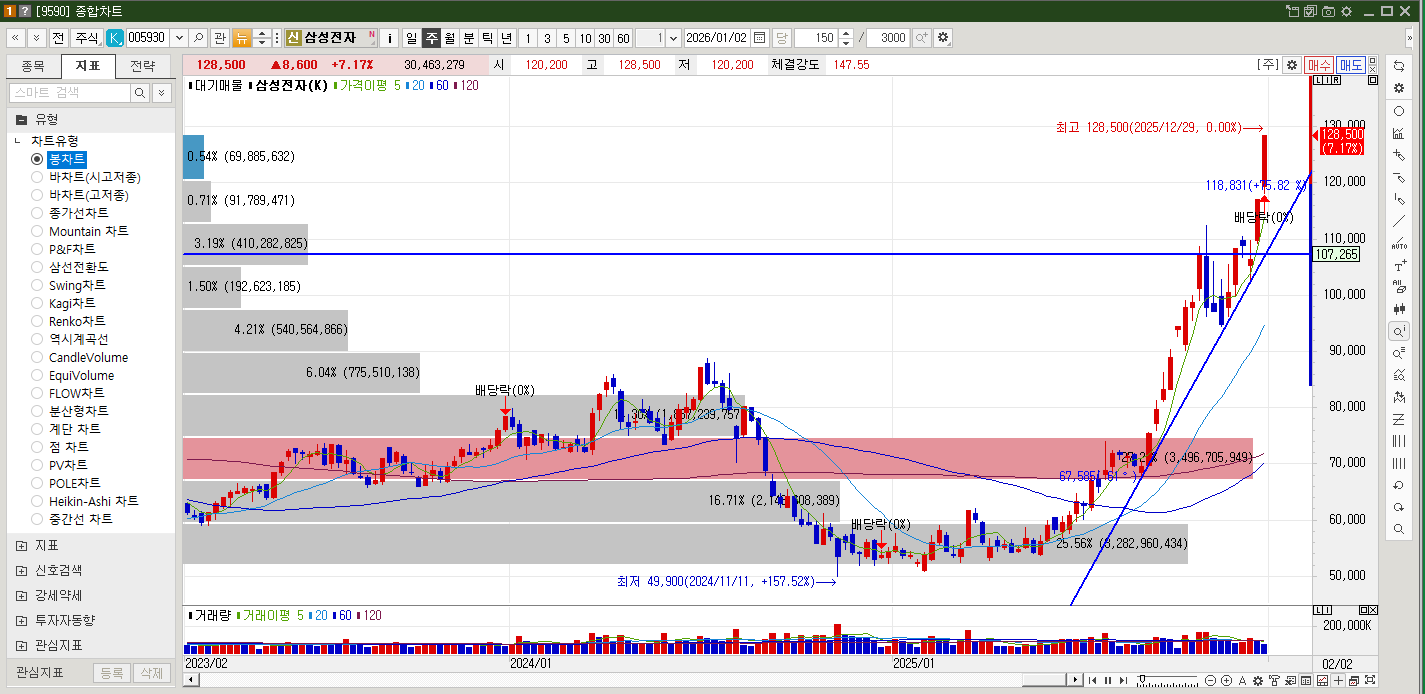The image size is (1425, 694).
Task: Click the refresh icon atop right toolbar
Action: 1399,65
